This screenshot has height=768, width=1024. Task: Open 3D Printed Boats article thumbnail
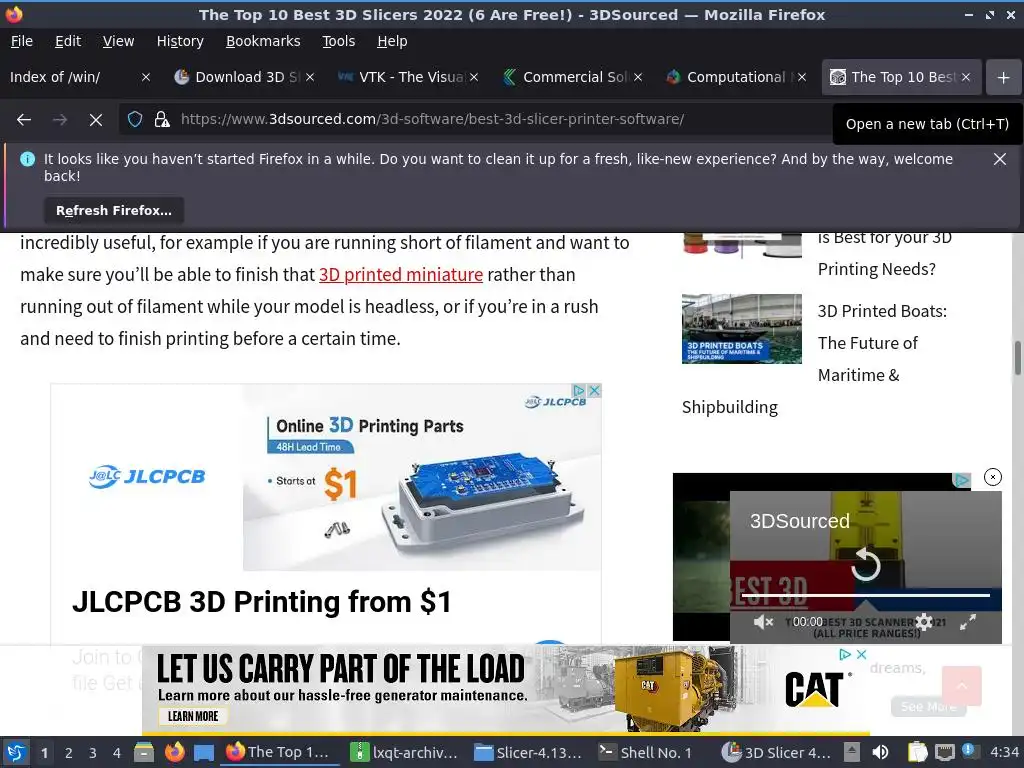coord(741,328)
